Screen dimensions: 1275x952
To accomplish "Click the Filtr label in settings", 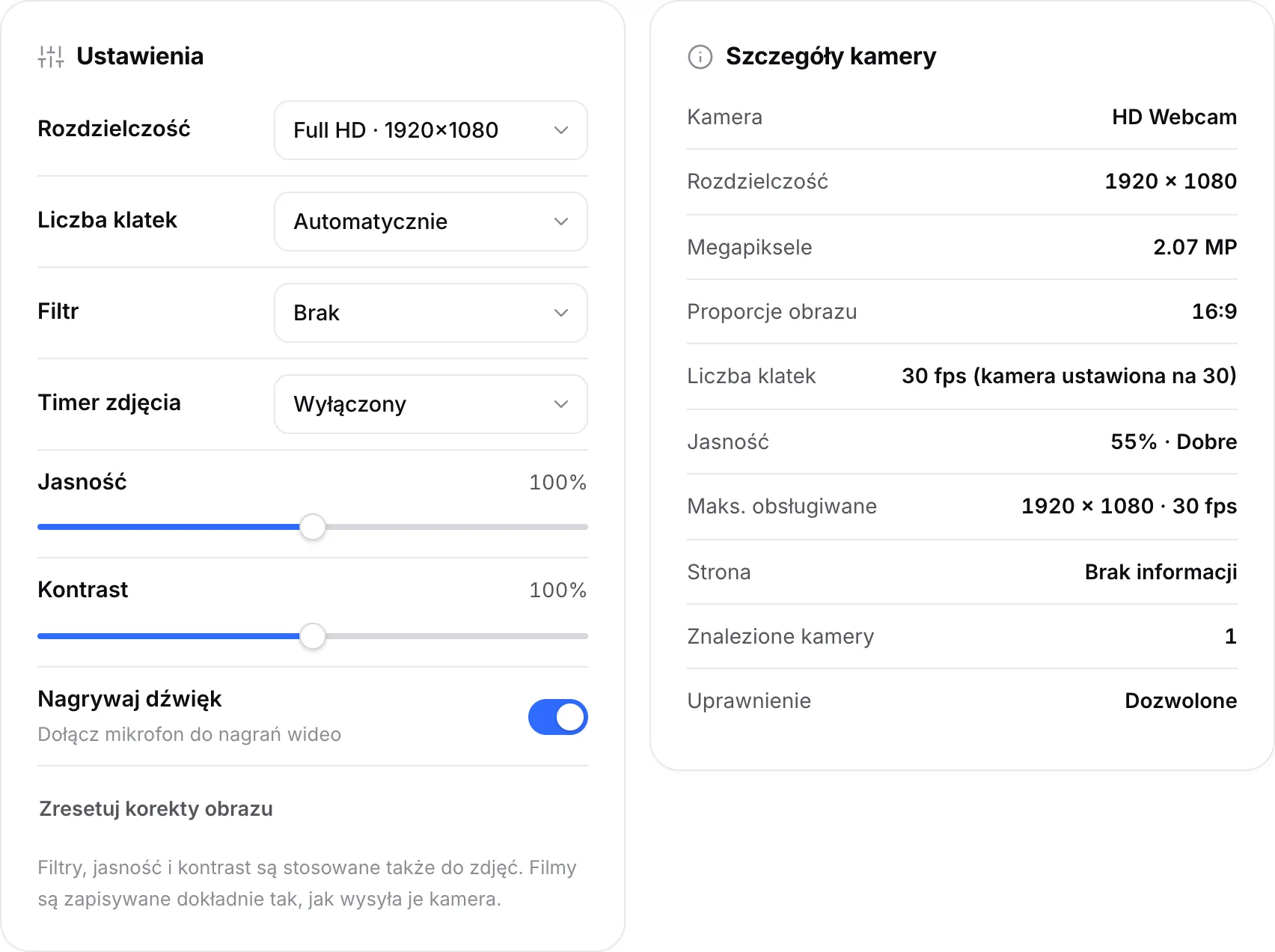I will pos(58,311).
